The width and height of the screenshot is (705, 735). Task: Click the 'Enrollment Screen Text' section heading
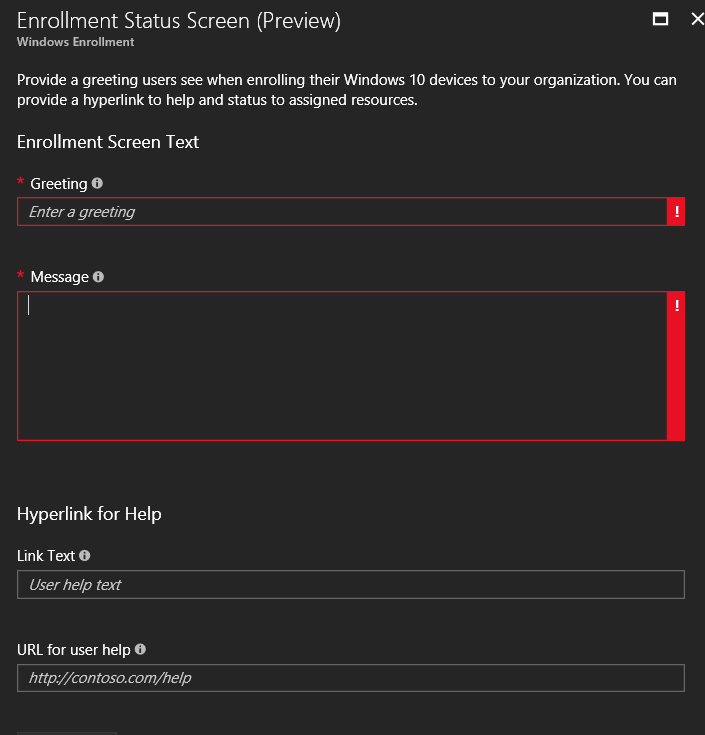point(108,142)
